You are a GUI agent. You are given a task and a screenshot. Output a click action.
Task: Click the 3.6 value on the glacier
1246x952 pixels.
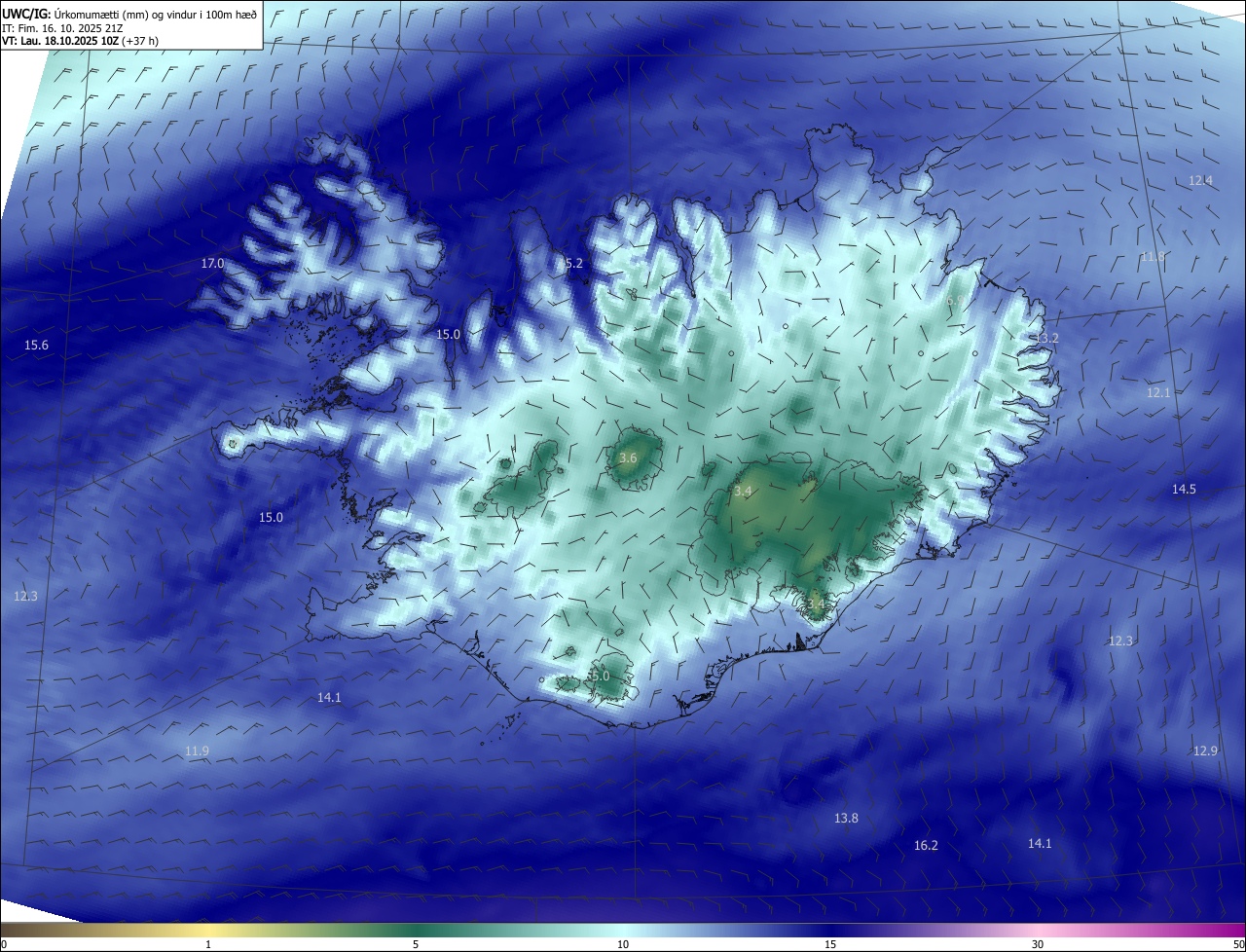point(628,458)
